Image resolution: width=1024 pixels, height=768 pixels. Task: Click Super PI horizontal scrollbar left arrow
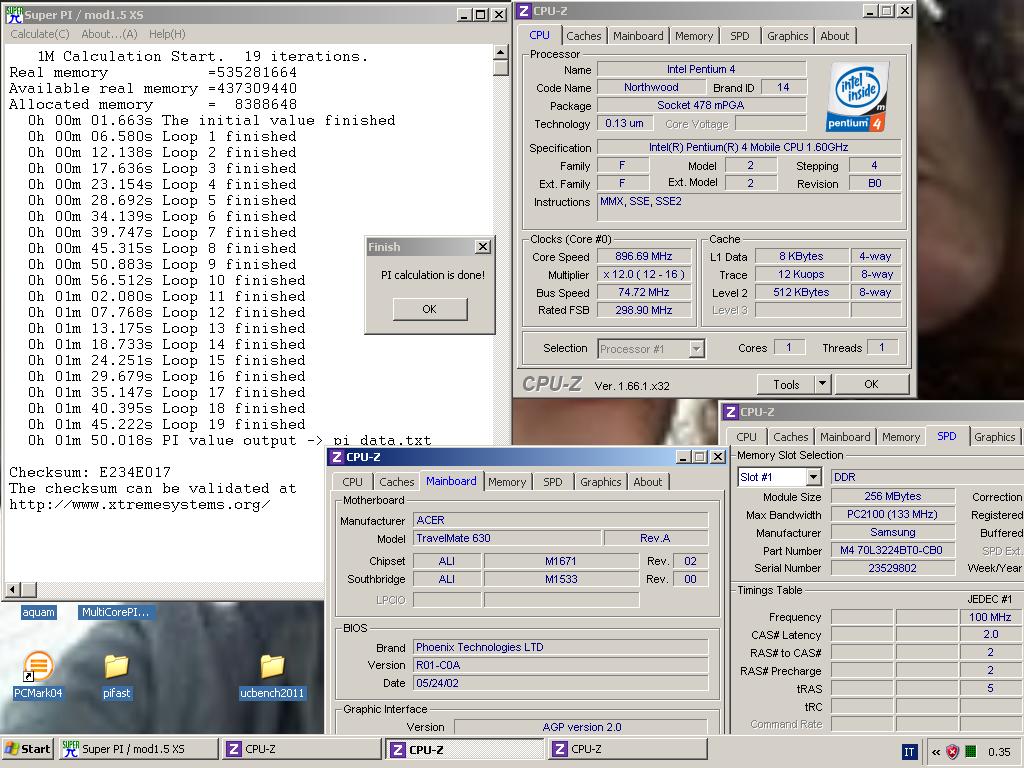pyautogui.click(x=12, y=589)
